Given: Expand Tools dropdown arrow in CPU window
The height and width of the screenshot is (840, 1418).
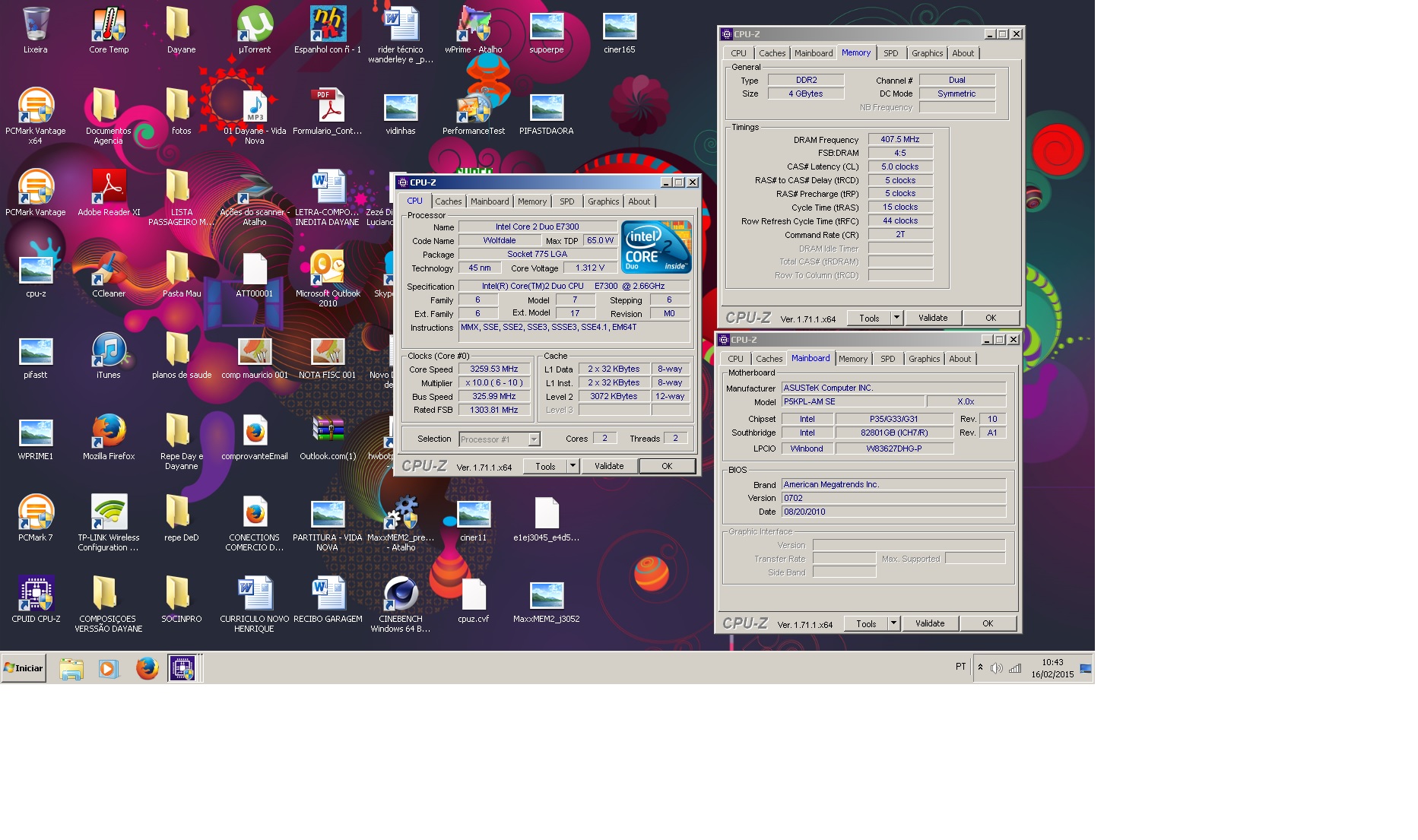Looking at the screenshot, I should click(573, 466).
